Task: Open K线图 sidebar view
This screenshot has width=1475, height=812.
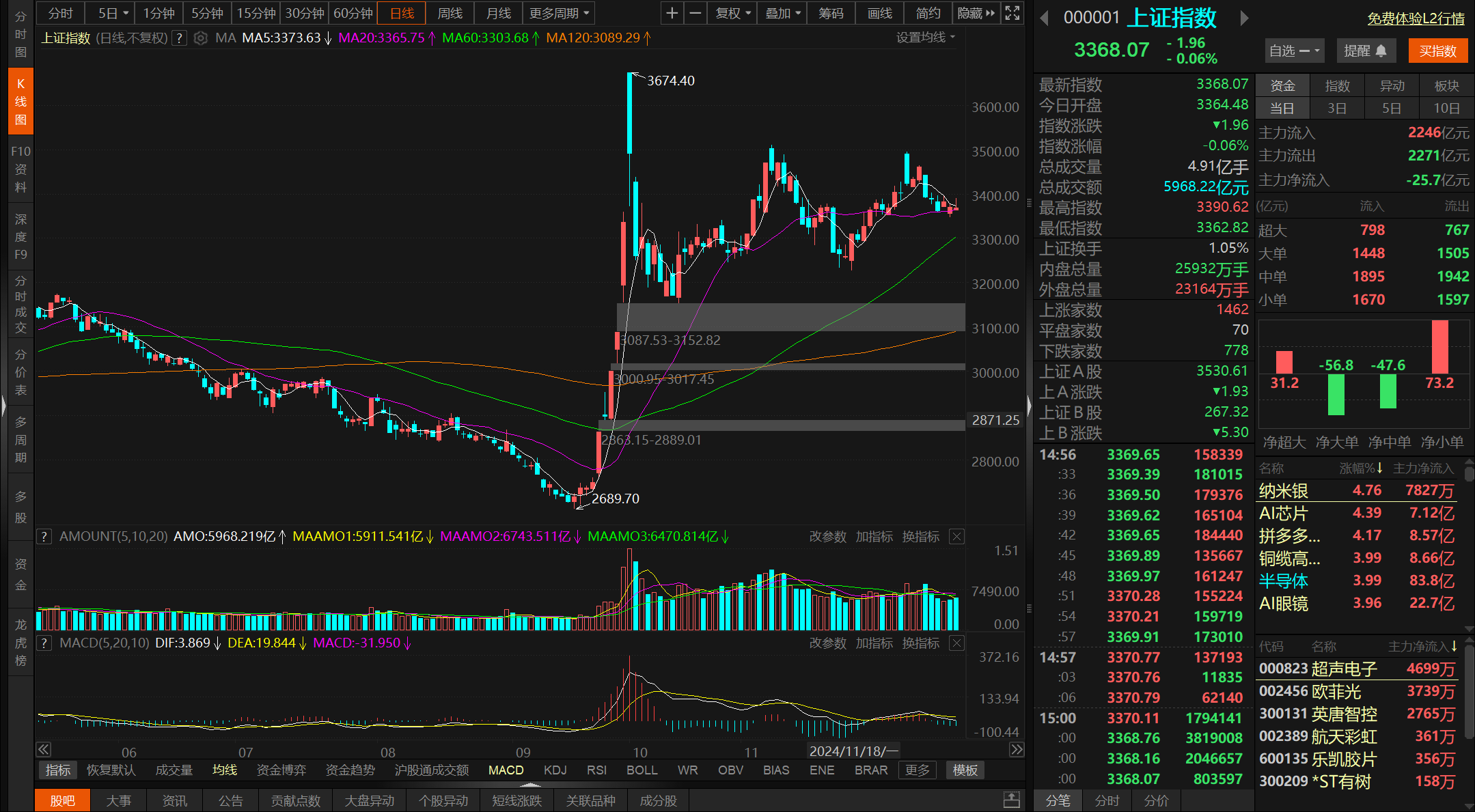Action: 20,102
